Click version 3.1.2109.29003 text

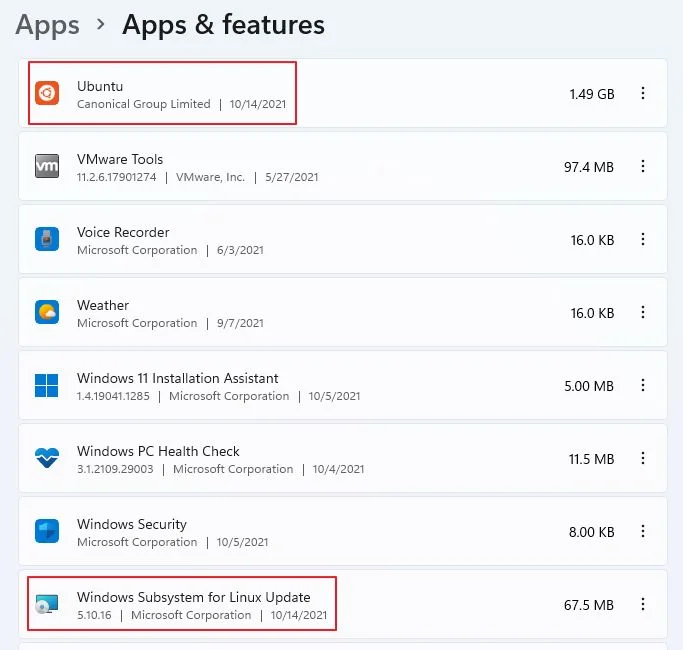click(115, 469)
